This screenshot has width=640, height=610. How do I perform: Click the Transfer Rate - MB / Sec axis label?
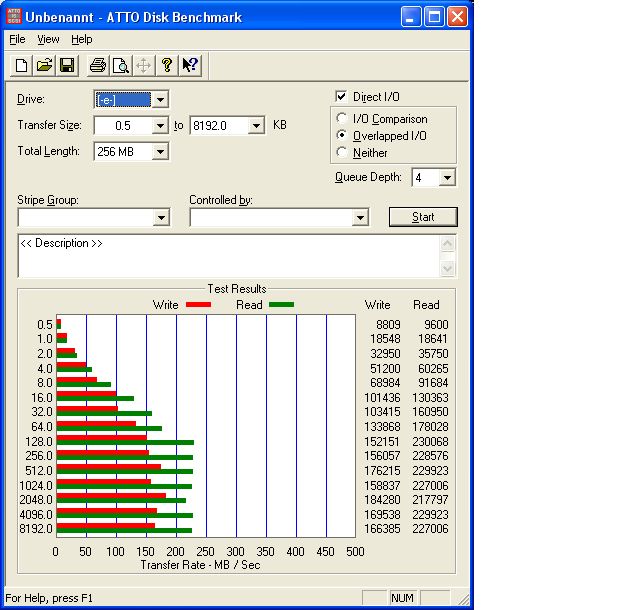pyautogui.click(x=200, y=565)
